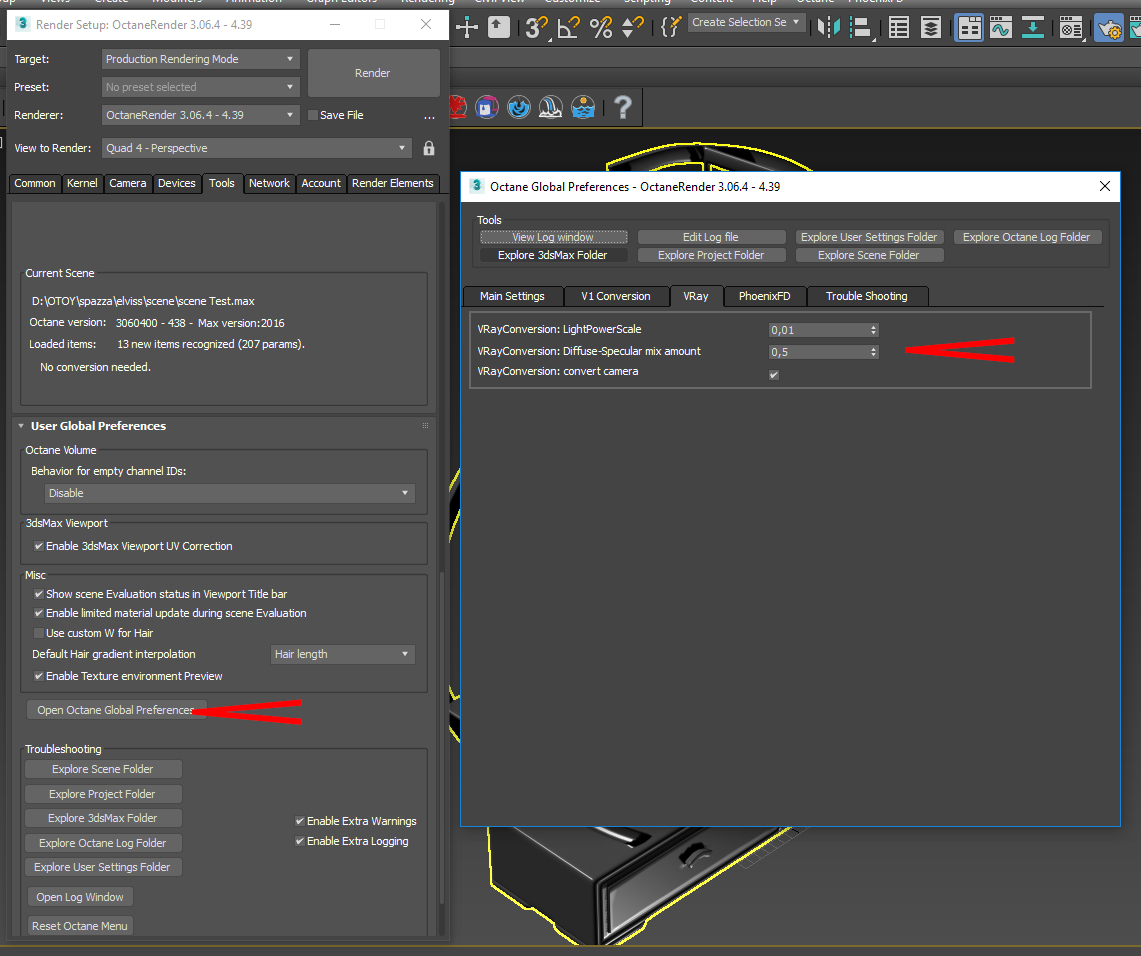Toggle Enable 3dsMax Viewport UV Correction

(39, 546)
